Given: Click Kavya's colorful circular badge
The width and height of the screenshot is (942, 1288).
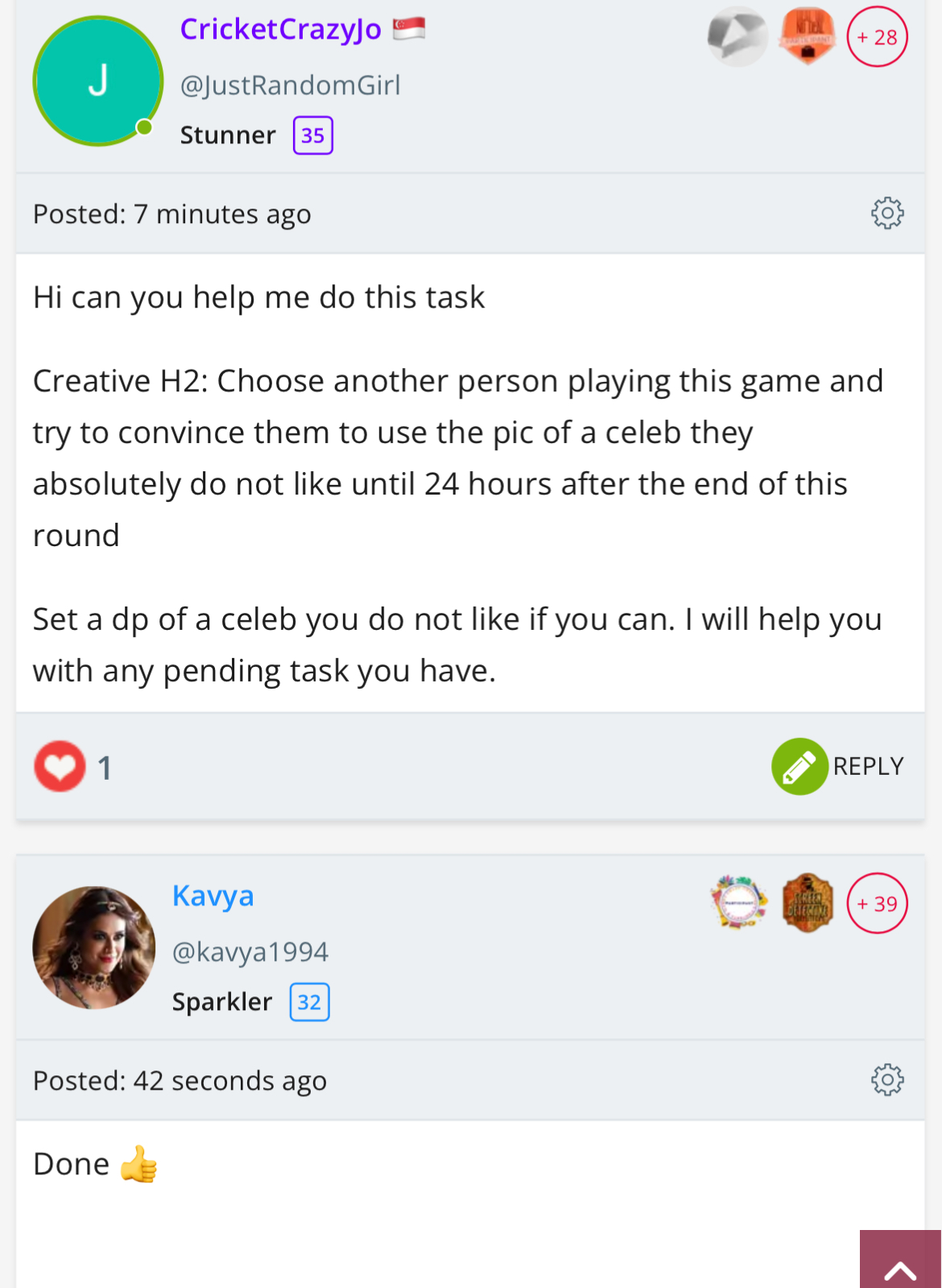Looking at the screenshot, I should click(738, 903).
